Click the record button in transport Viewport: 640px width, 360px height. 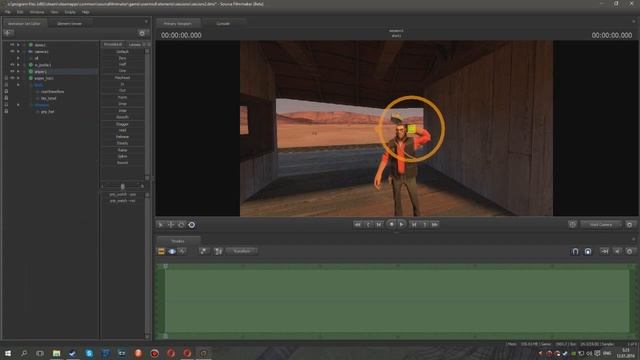pos(391,224)
